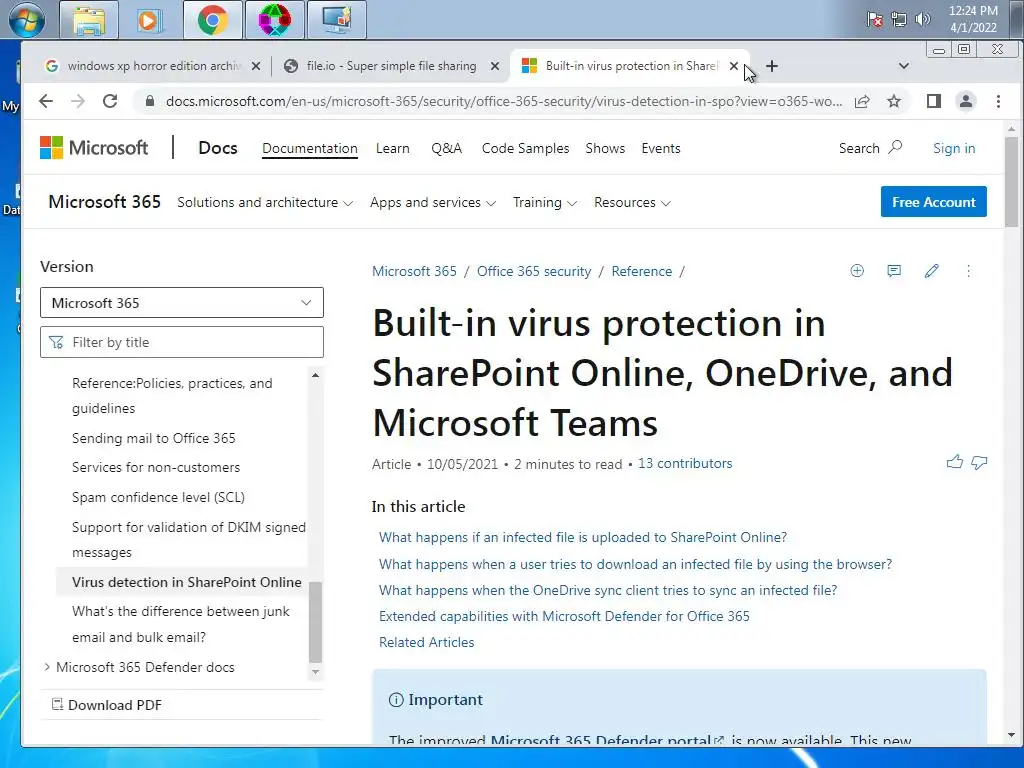Share this page via address bar icon
The height and width of the screenshot is (768, 1024).
tap(862, 101)
